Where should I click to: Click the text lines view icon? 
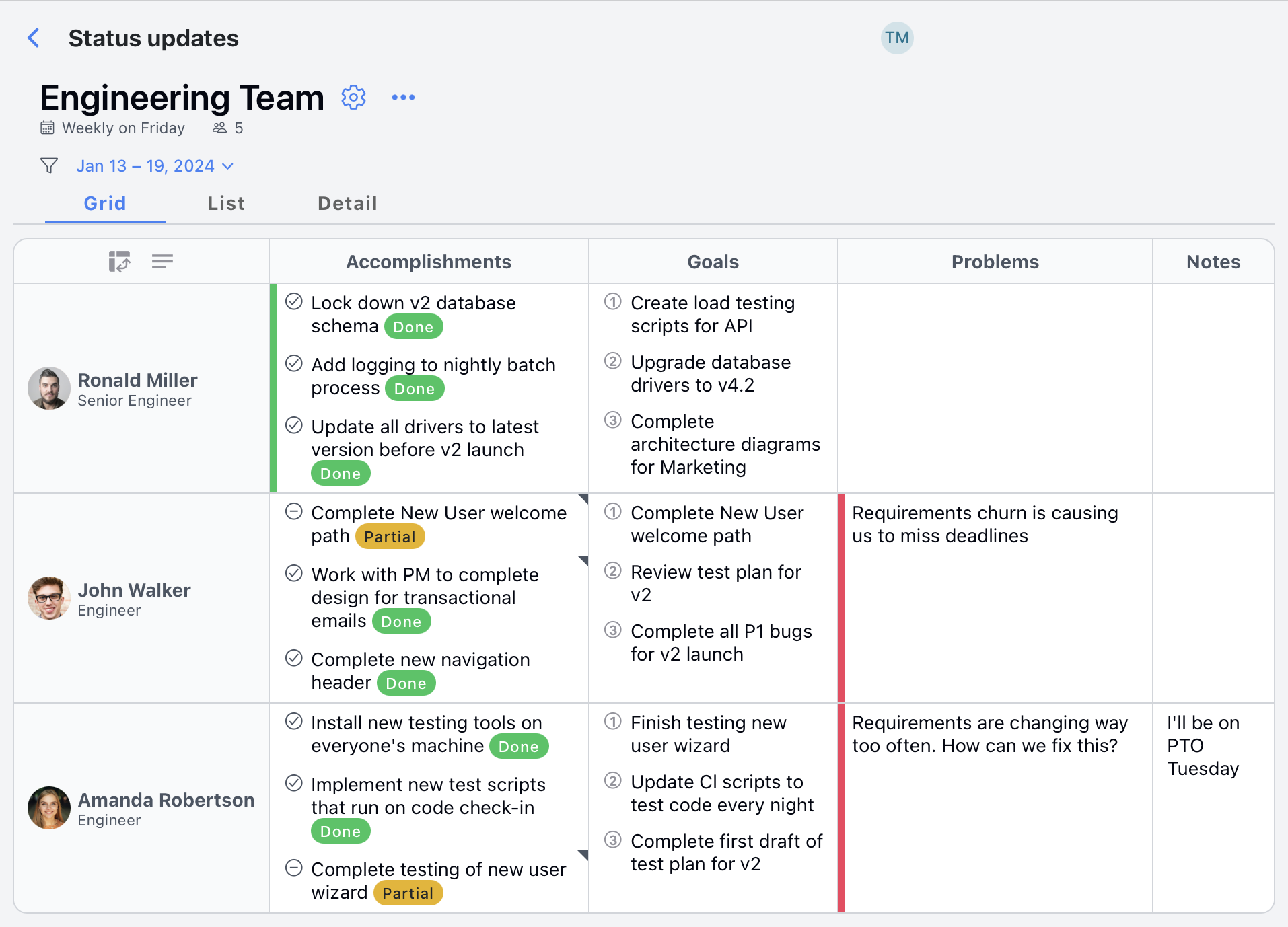(162, 262)
